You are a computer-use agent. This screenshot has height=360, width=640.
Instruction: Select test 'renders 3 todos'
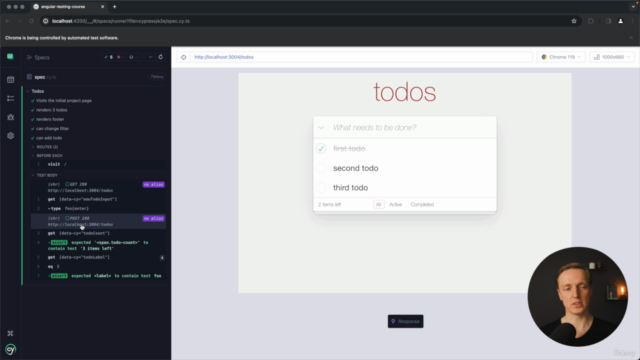coord(51,110)
